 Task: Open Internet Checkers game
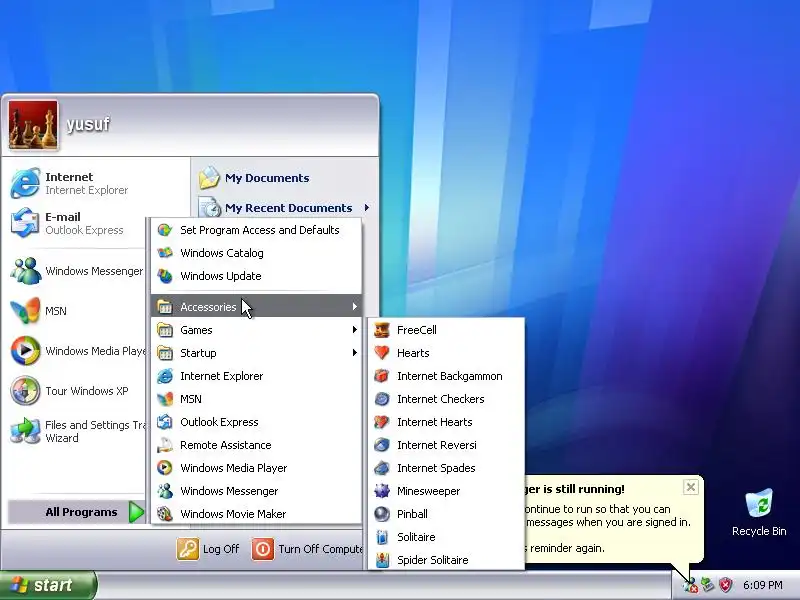tap(446, 399)
